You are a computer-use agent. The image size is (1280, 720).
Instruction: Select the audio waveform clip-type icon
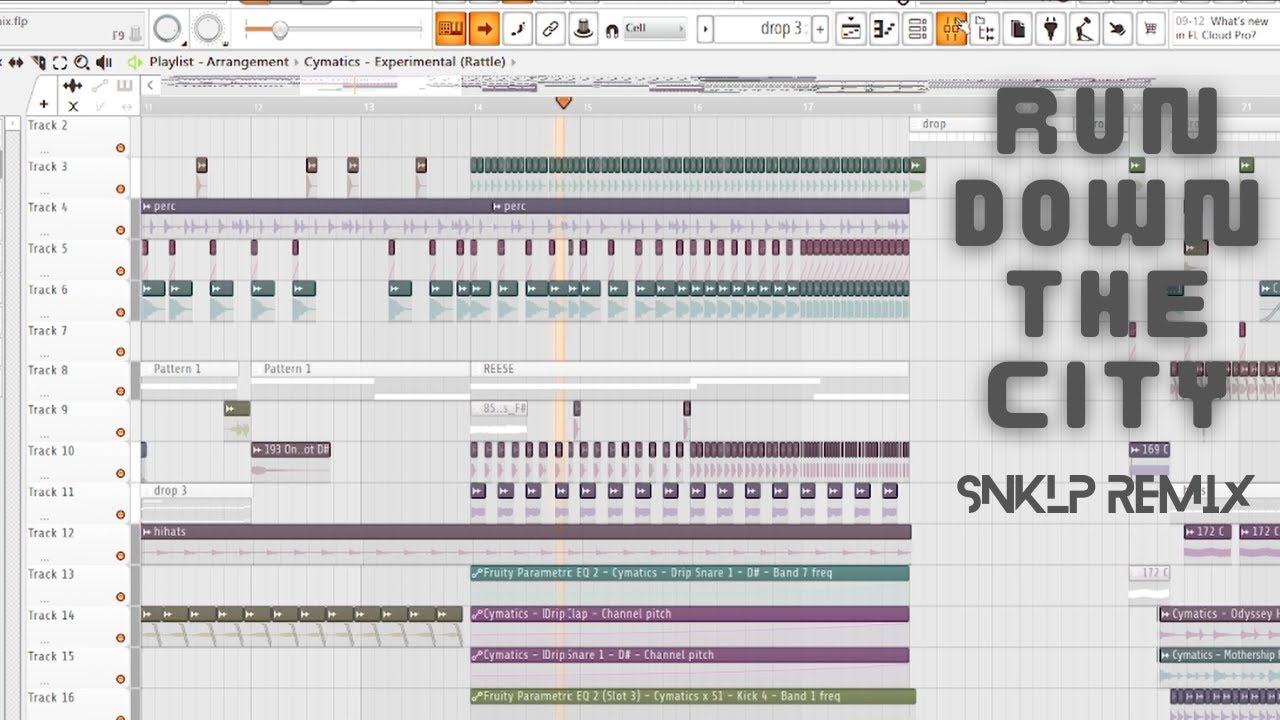tap(73, 86)
